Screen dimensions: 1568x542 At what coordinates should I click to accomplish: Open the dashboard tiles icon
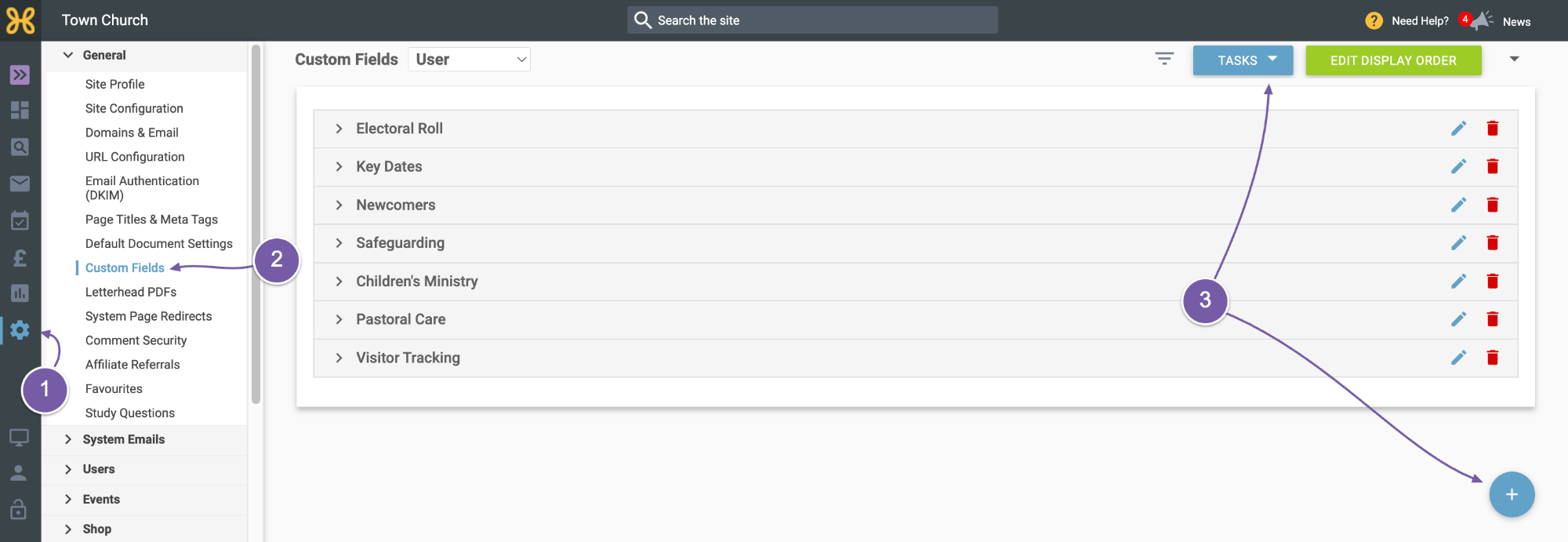coord(20,110)
